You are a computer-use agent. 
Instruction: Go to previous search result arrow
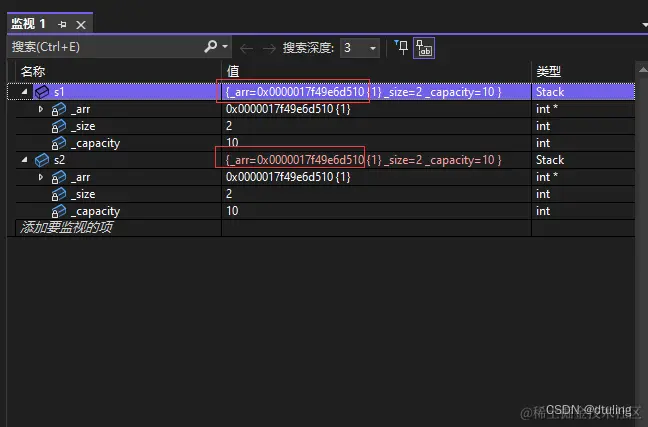[x=246, y=48]
